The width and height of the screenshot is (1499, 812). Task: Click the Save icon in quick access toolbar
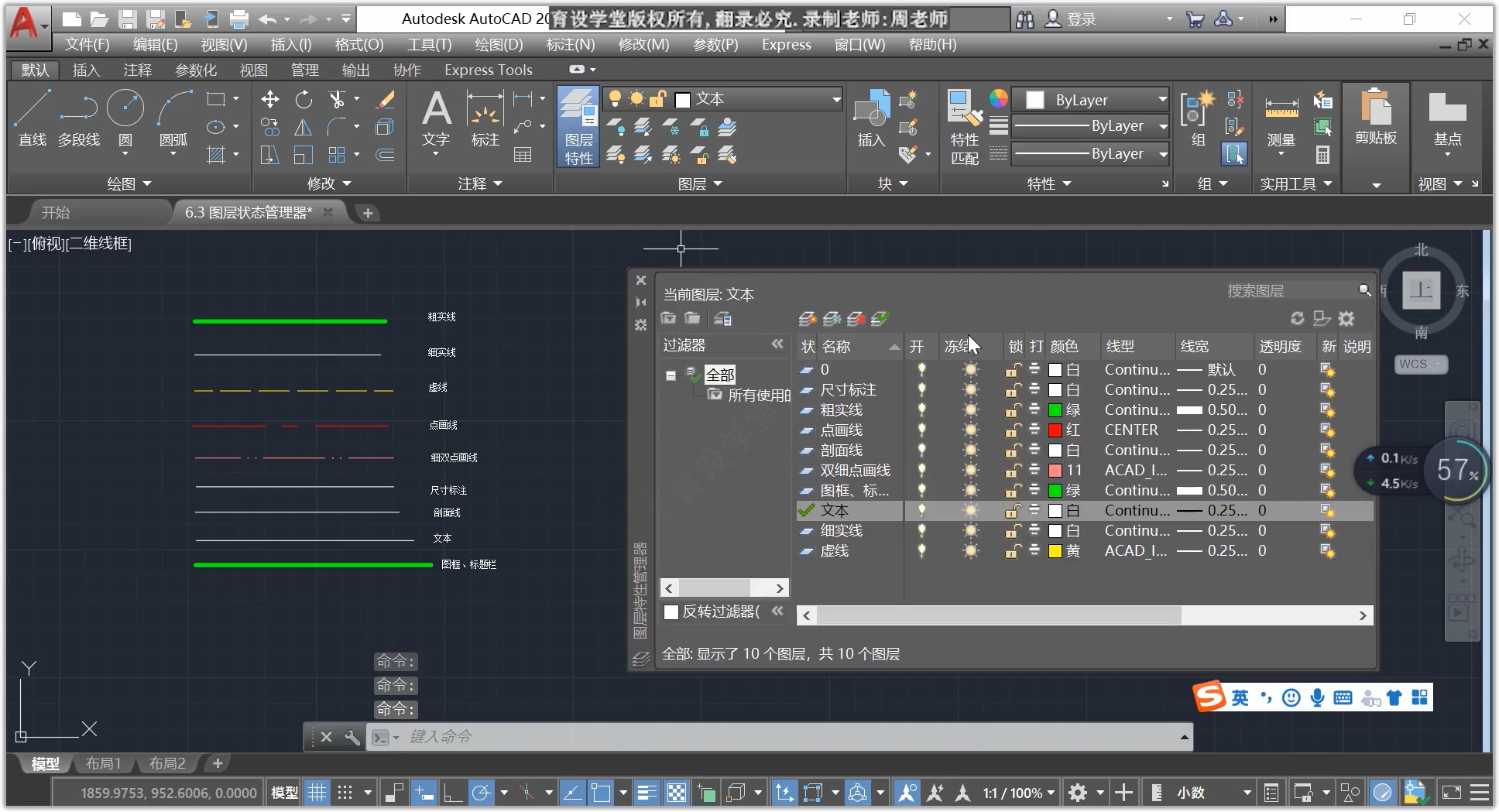tap(127, 19)
